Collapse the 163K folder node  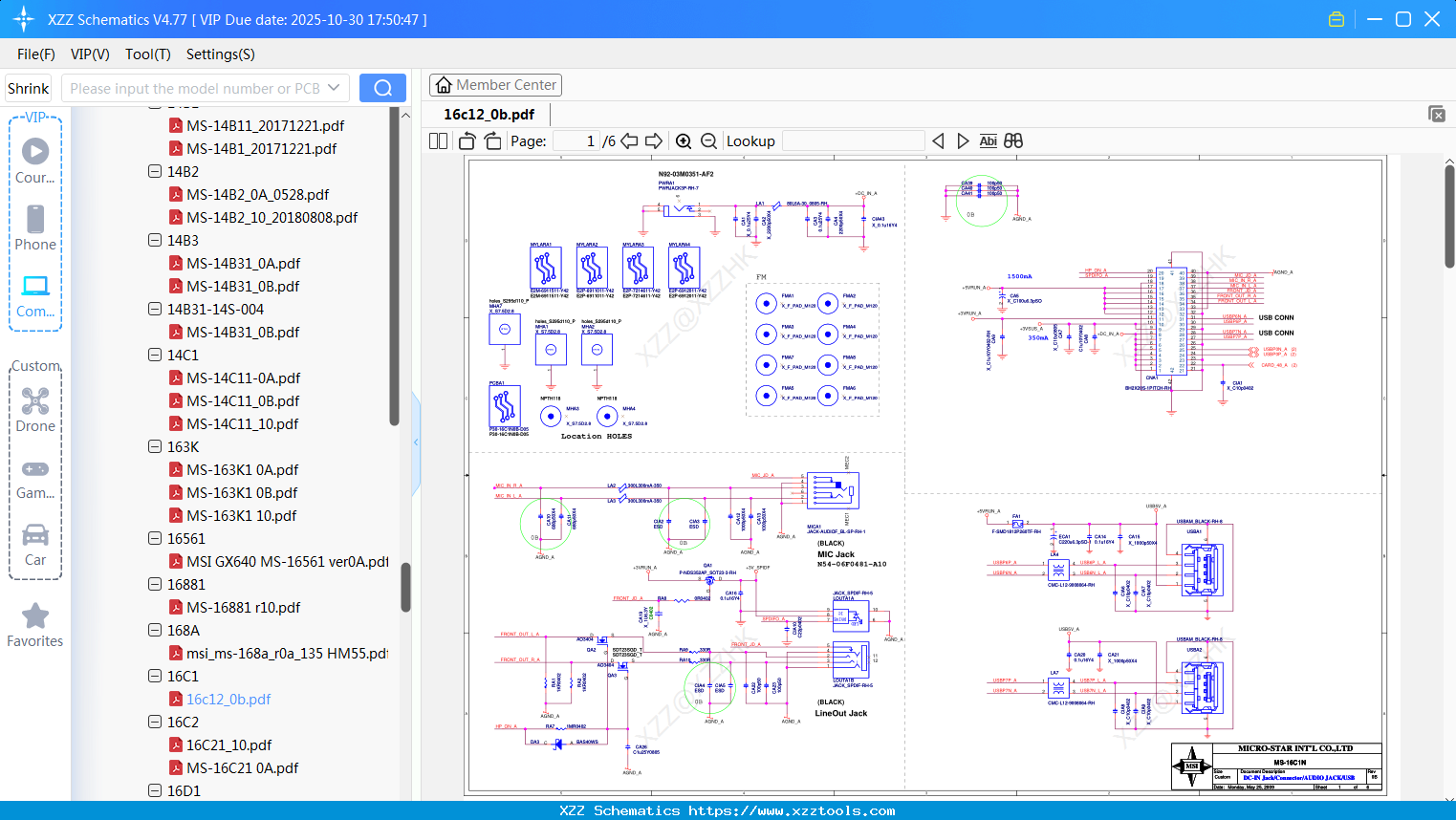155,447
